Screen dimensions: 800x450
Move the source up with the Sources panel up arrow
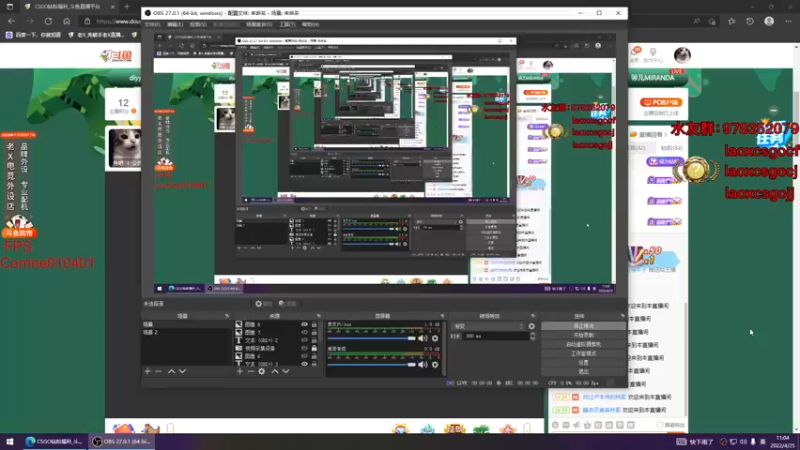[274, 371]
